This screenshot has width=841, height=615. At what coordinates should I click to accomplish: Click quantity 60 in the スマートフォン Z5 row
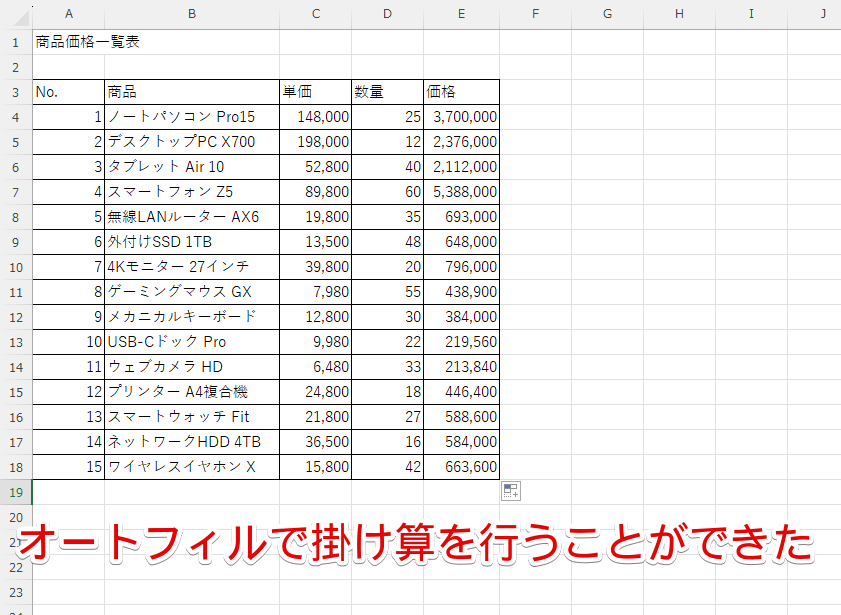point(387,192)
